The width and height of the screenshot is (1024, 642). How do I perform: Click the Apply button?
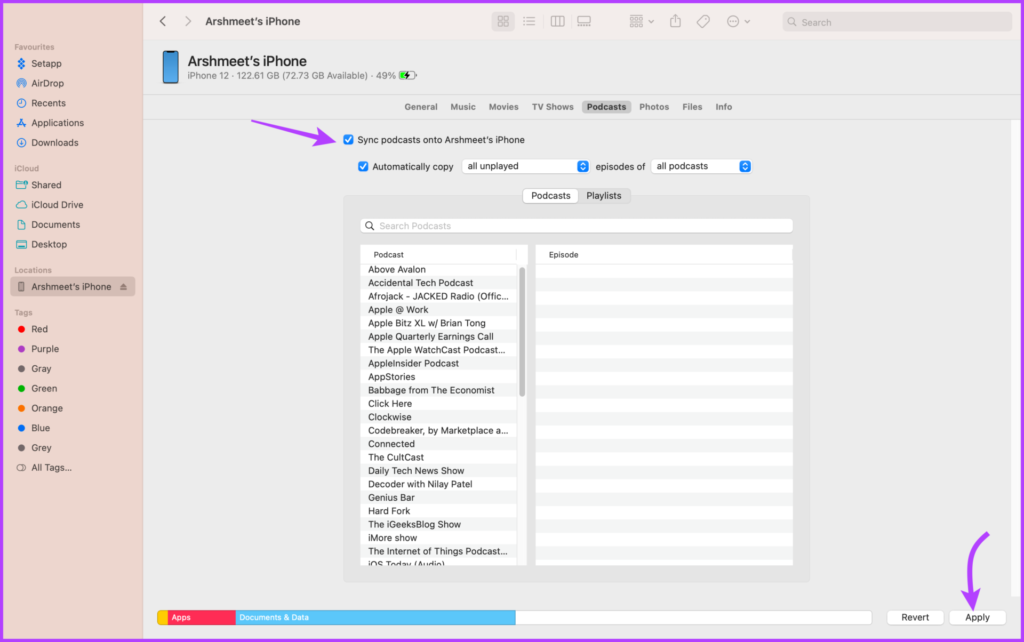tap(977, 617)
